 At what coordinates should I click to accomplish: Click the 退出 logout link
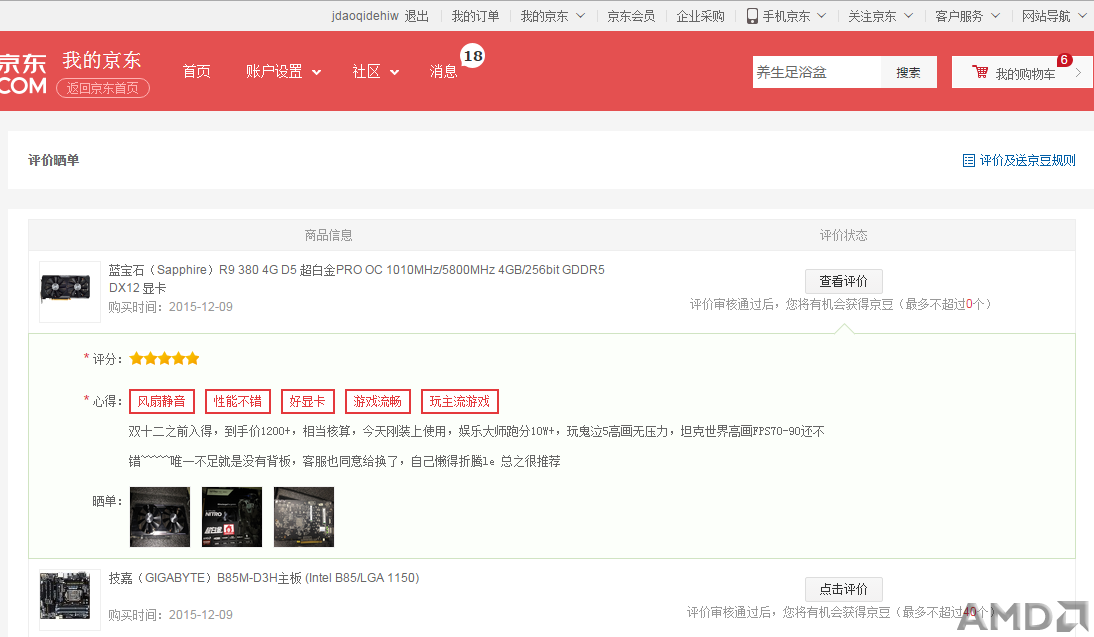point(417,16)
